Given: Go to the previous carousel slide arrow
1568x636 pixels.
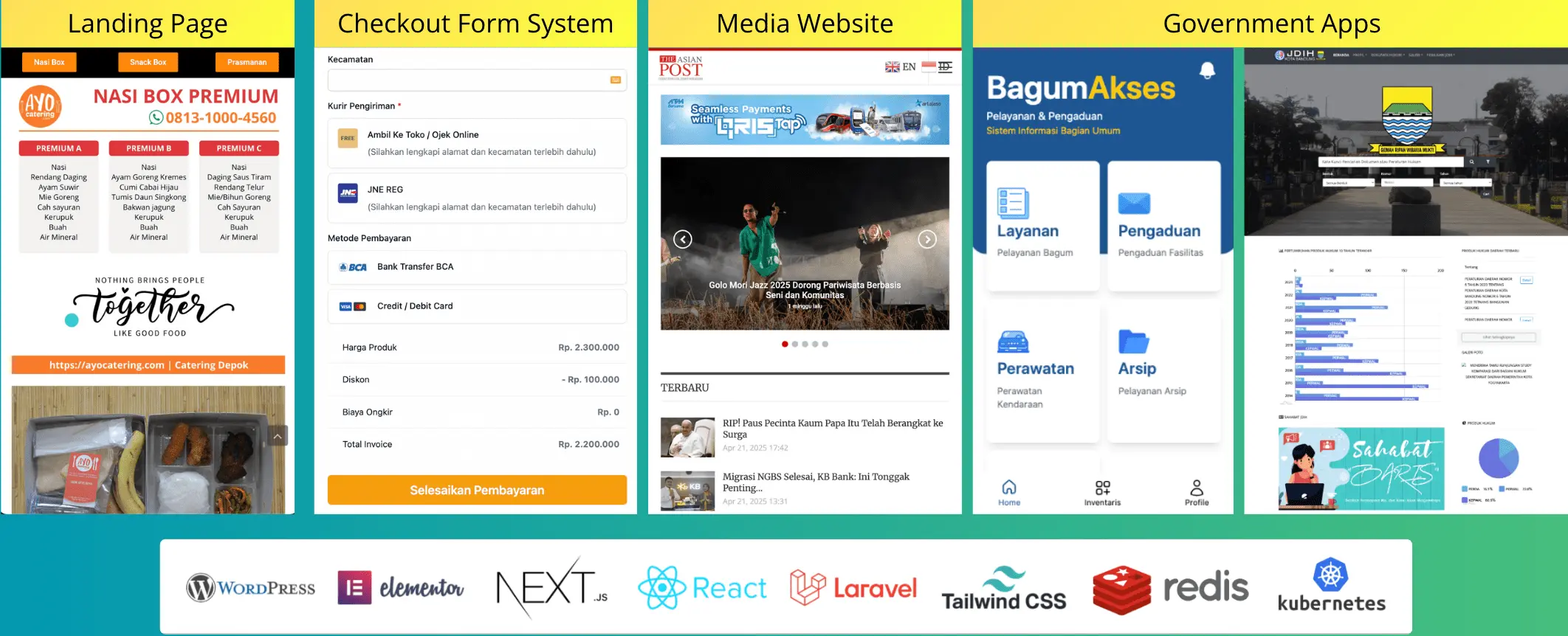Looking at the screenshot, I should point(683,239).
